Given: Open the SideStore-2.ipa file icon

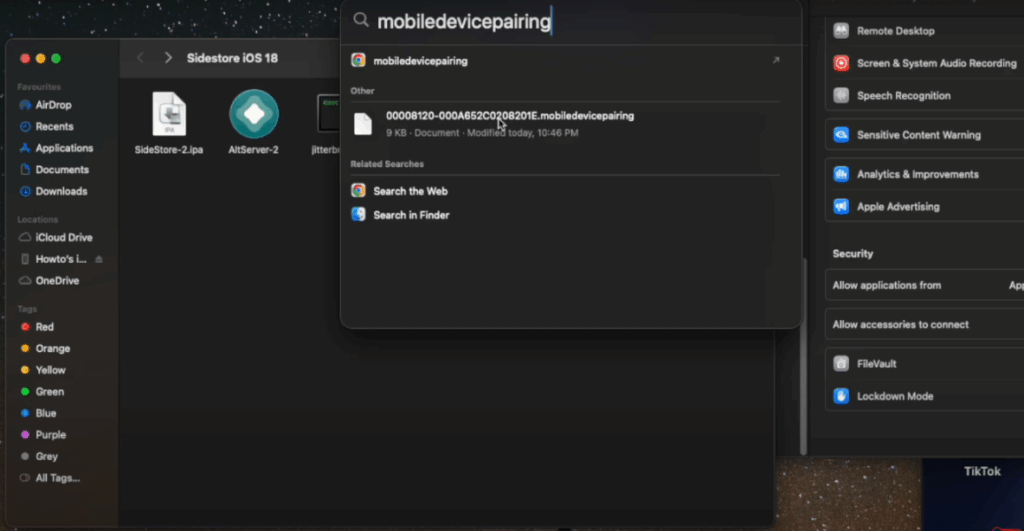Looking at the screenshot, I should pos(169,114).
